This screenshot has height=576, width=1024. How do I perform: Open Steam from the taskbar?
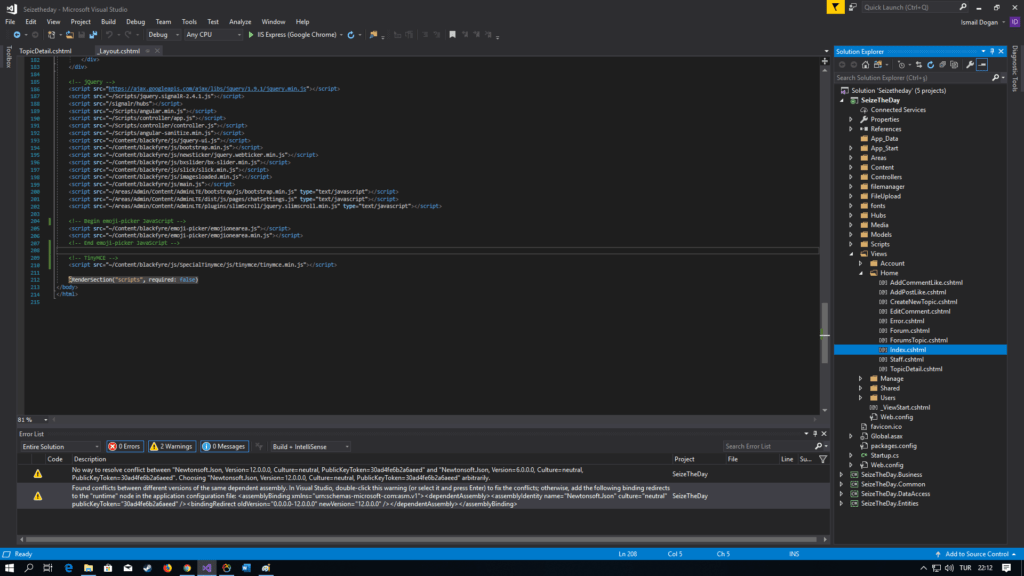(148, 568)
